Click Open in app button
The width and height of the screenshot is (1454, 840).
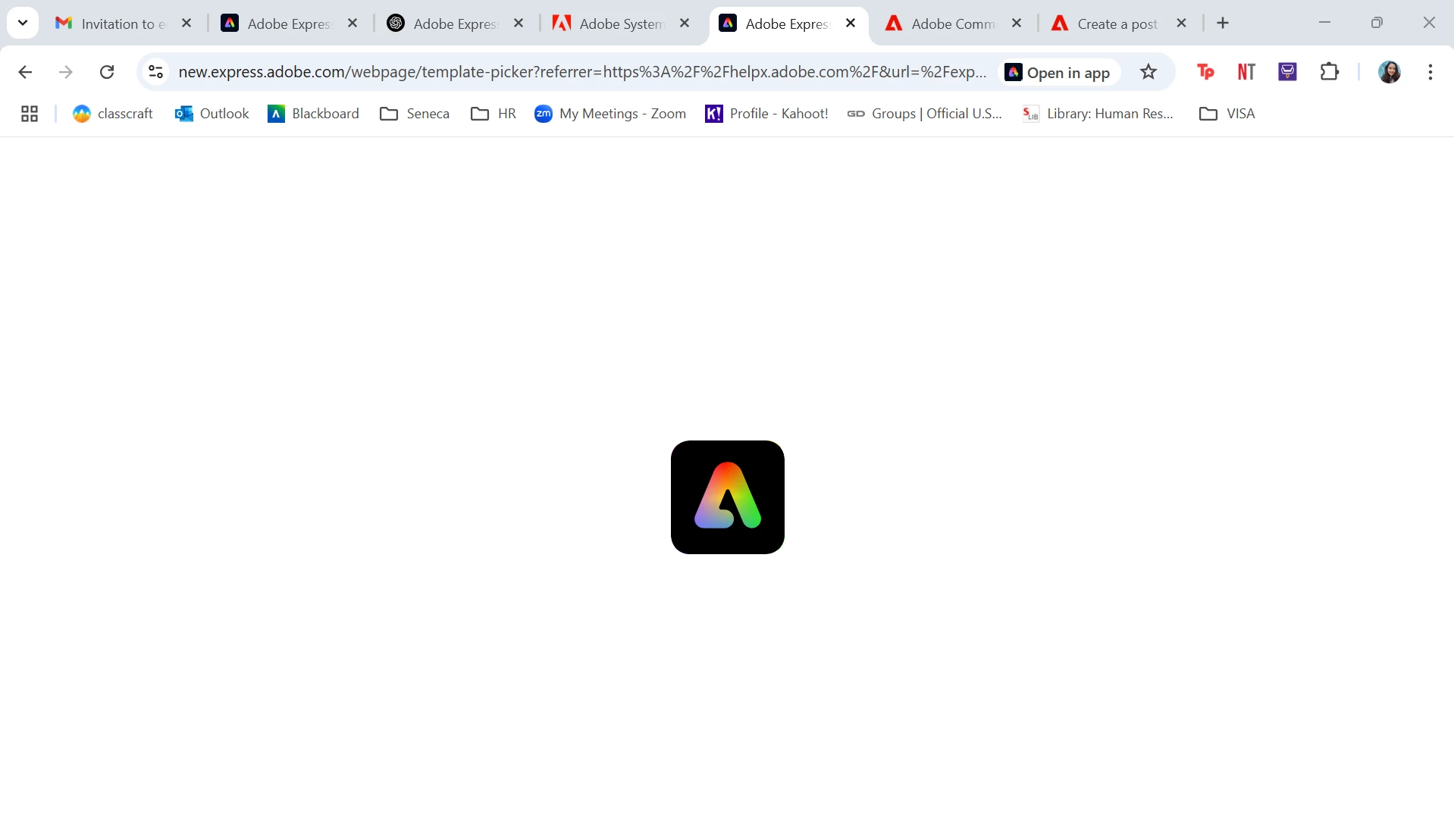1058,72
